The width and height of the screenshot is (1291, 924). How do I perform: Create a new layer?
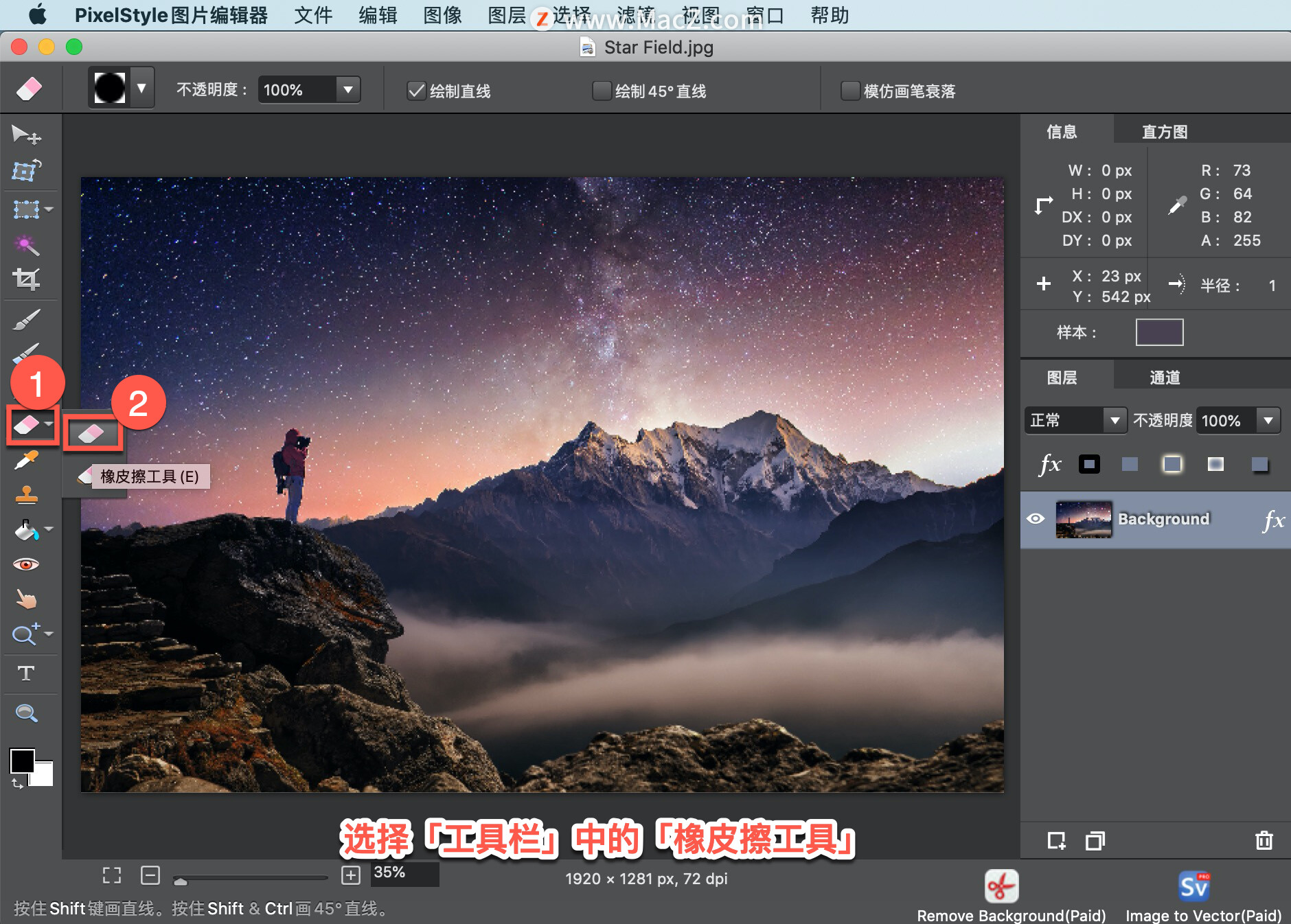[x=1057, y=840]
